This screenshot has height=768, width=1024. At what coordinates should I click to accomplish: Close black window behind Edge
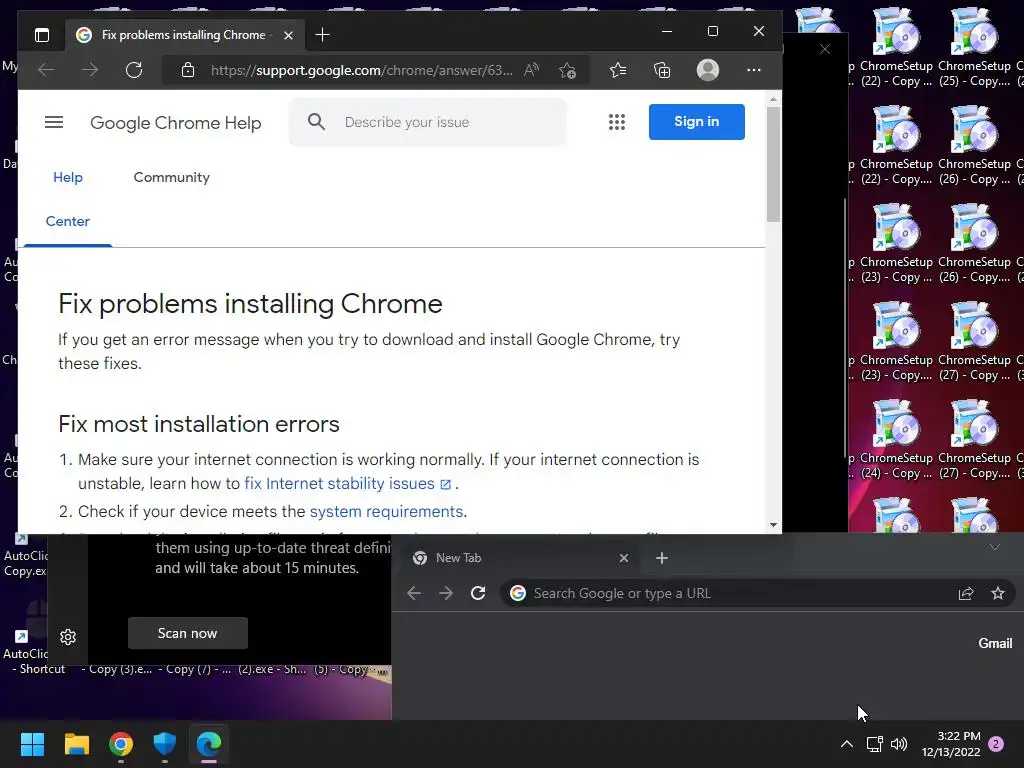click(x=825, y=49)
